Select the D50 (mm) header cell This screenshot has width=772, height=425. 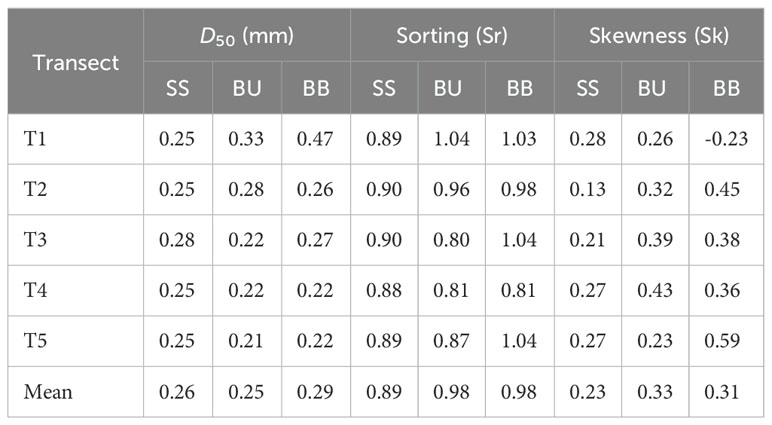pos(247,36)
